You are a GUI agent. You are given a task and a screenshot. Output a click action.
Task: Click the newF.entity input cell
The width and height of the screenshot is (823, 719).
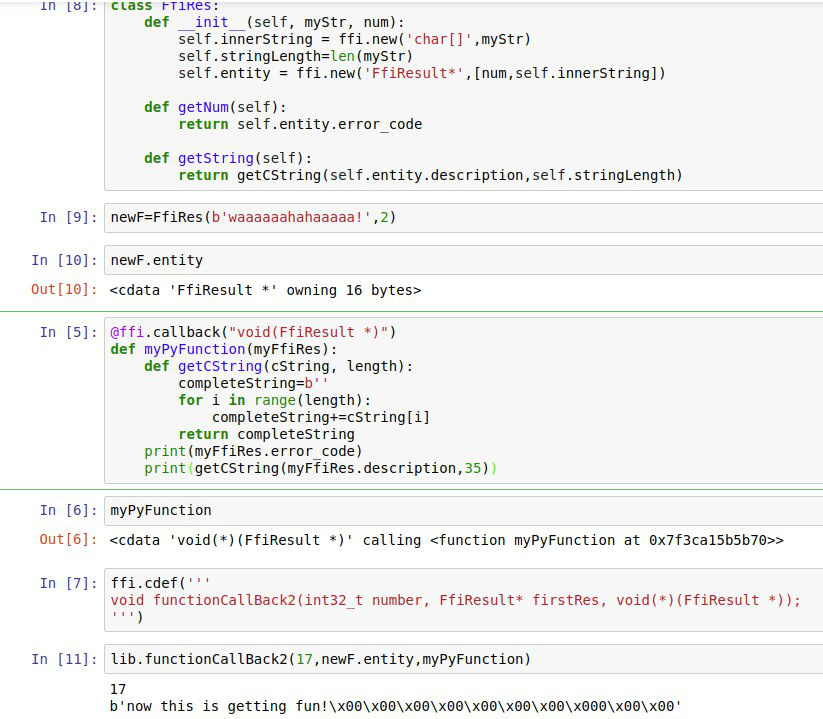coord(460,260)
